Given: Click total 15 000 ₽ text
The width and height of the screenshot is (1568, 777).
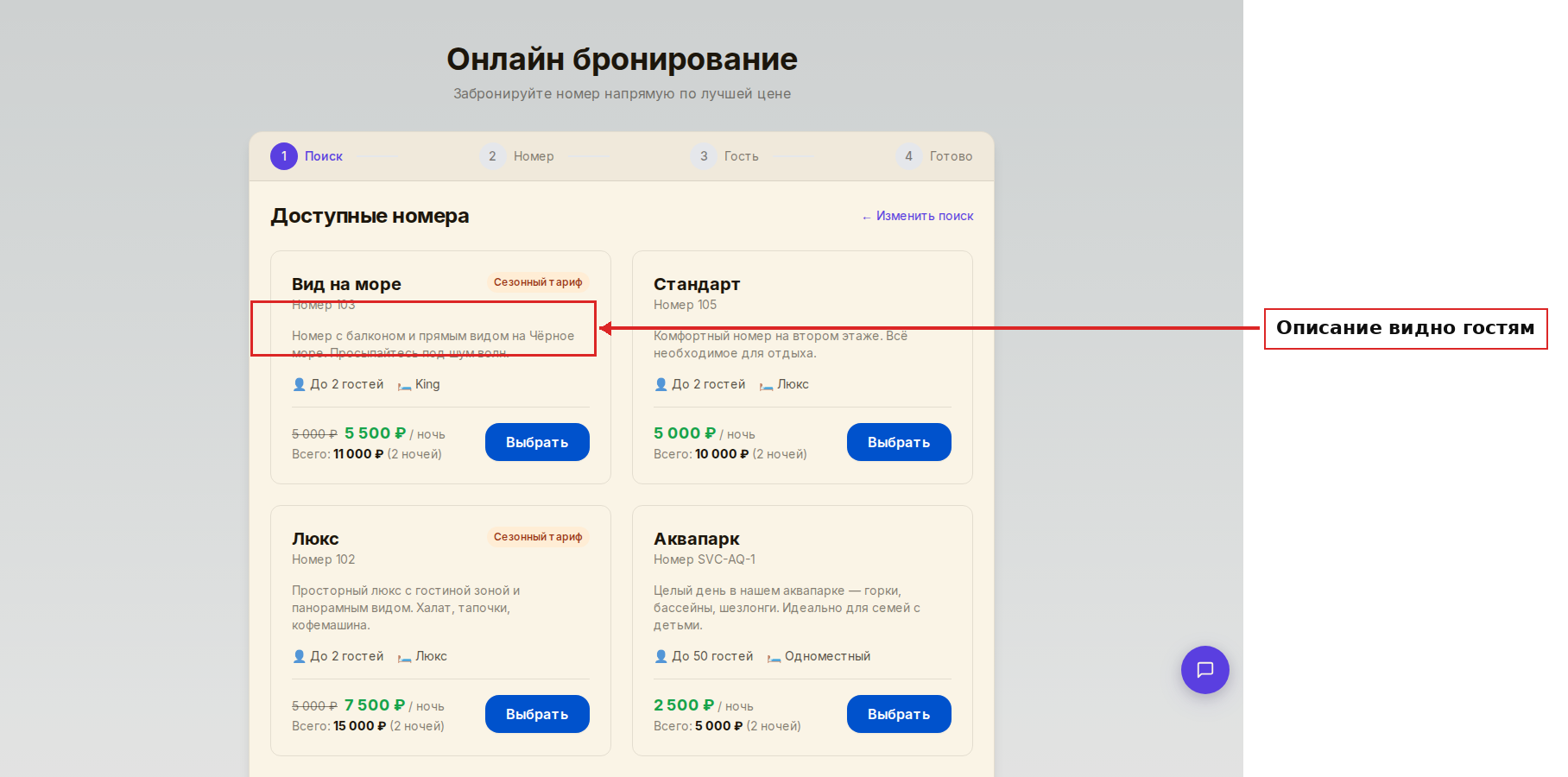Looking at the screenshot, I should coord(360,726).
